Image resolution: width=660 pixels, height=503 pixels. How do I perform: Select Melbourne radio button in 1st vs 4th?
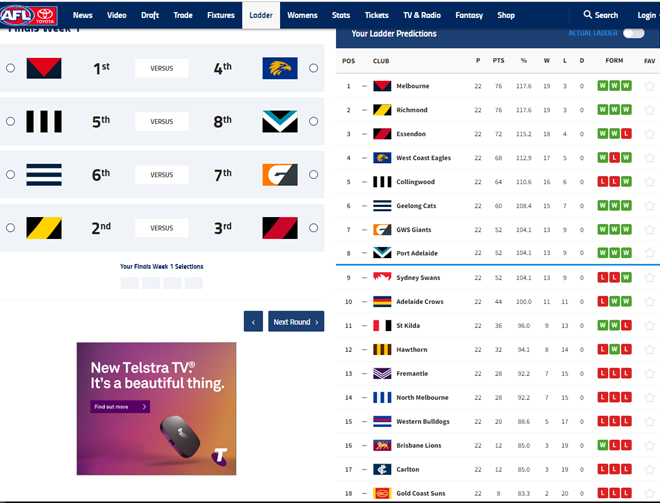tap(10, 68)
